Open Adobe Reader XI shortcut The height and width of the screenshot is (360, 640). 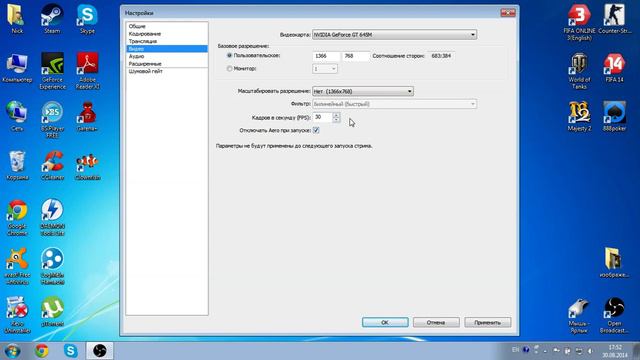pos(87,71)
